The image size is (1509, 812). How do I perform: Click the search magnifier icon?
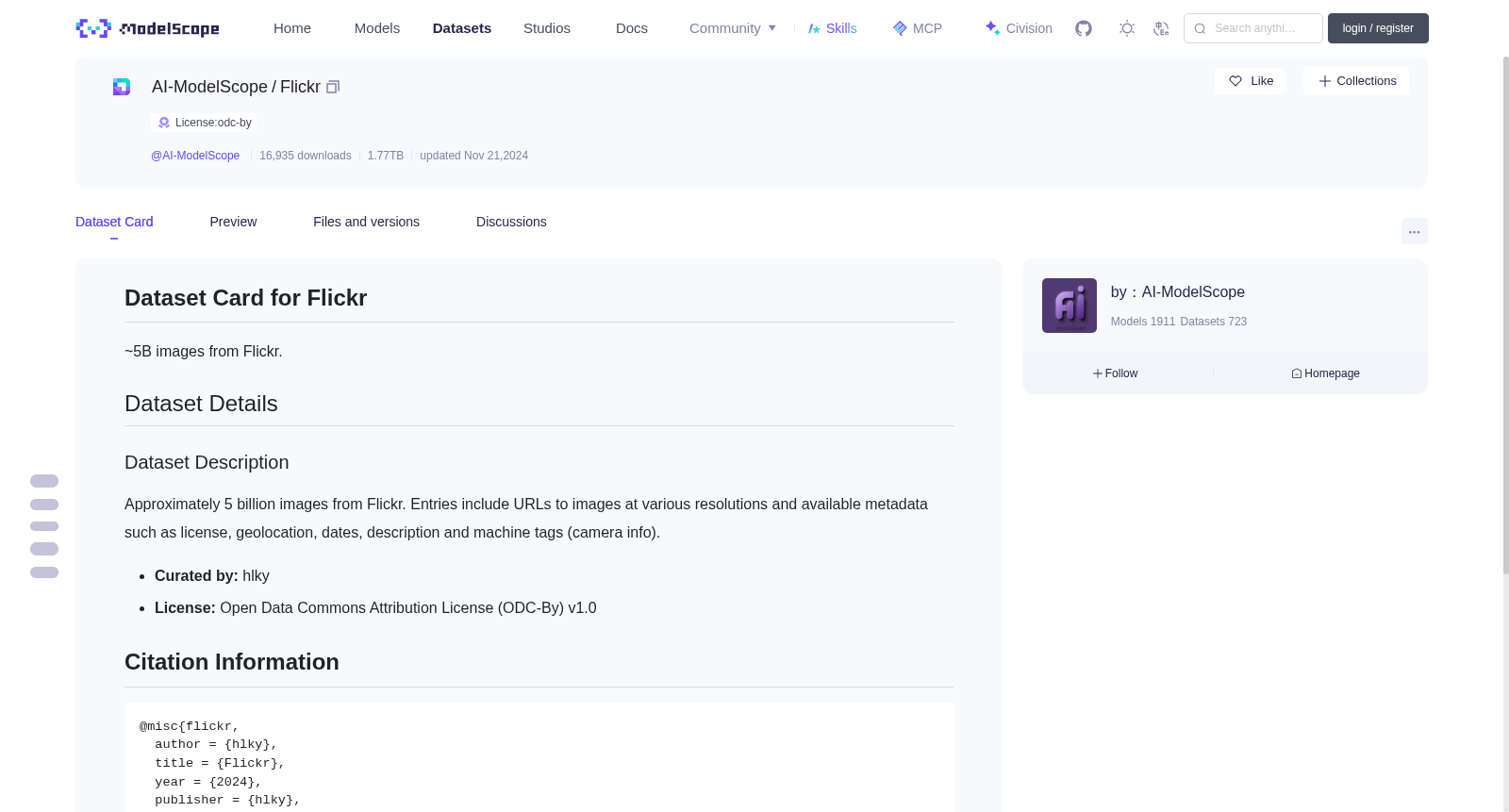(x=1200, y=28)
